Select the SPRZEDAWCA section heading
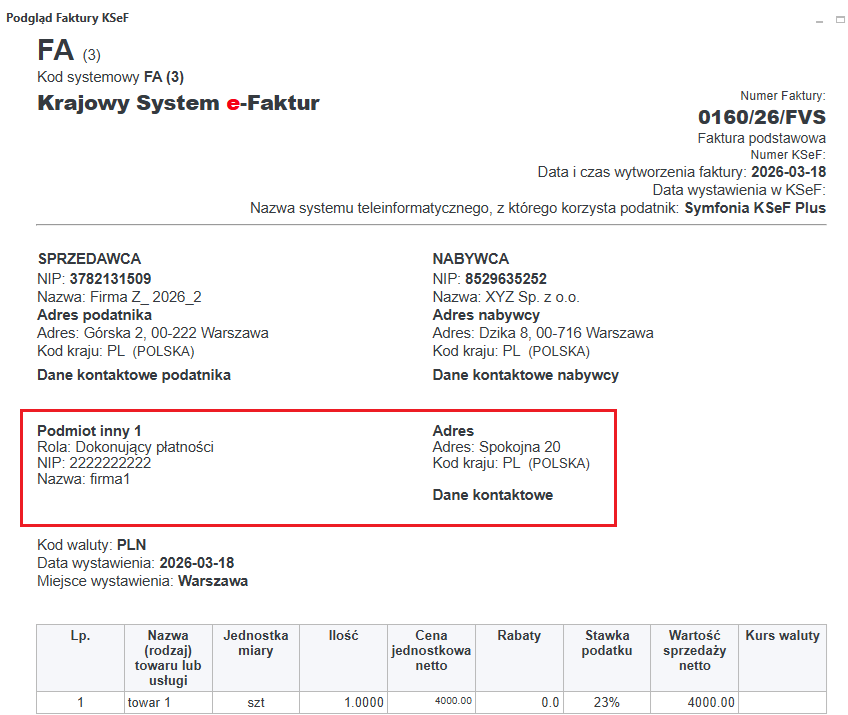The image size is (848, 715). [x=89, y=259]
